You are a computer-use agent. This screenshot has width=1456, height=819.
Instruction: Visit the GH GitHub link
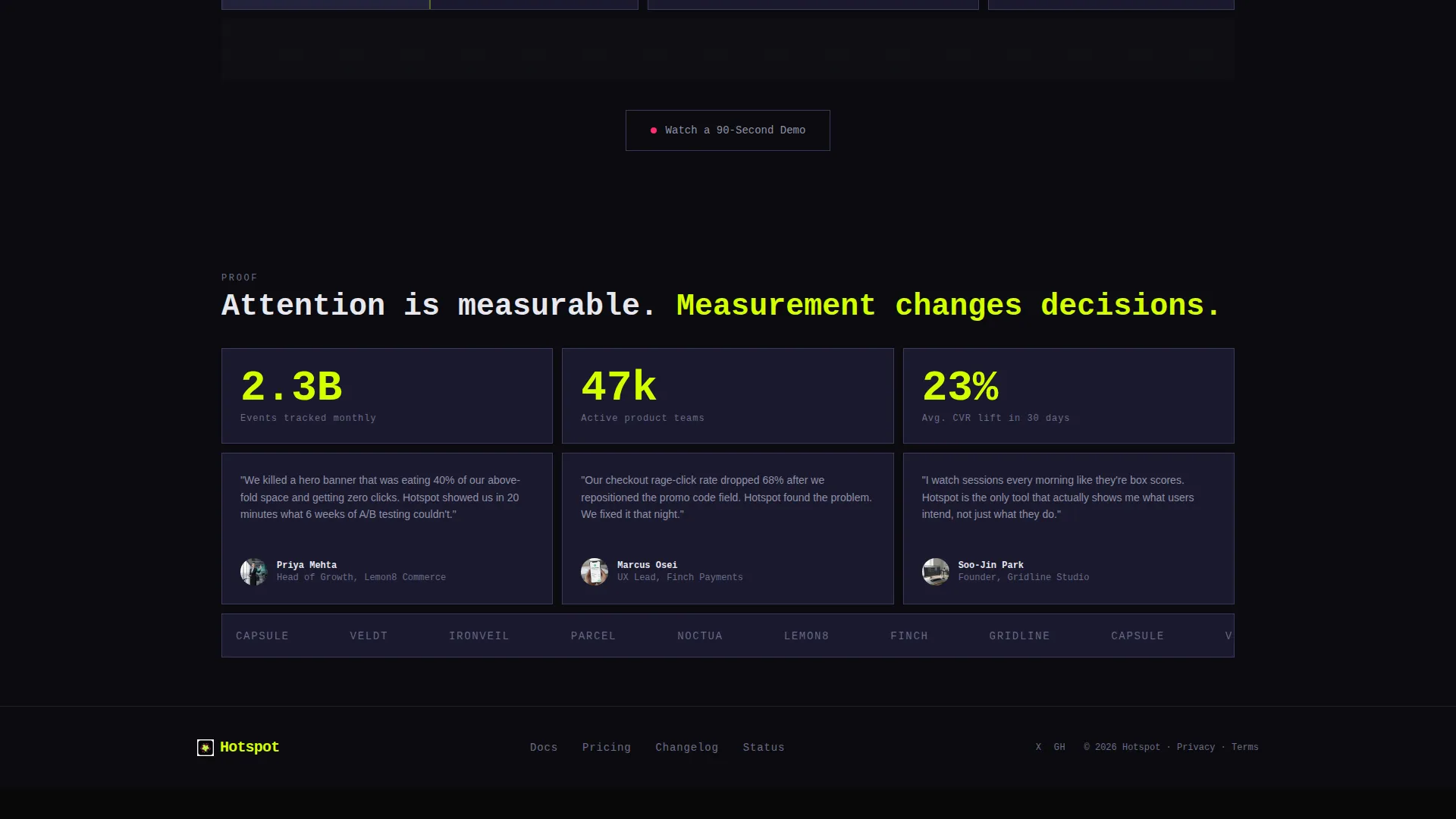(x=1059, y=747)
